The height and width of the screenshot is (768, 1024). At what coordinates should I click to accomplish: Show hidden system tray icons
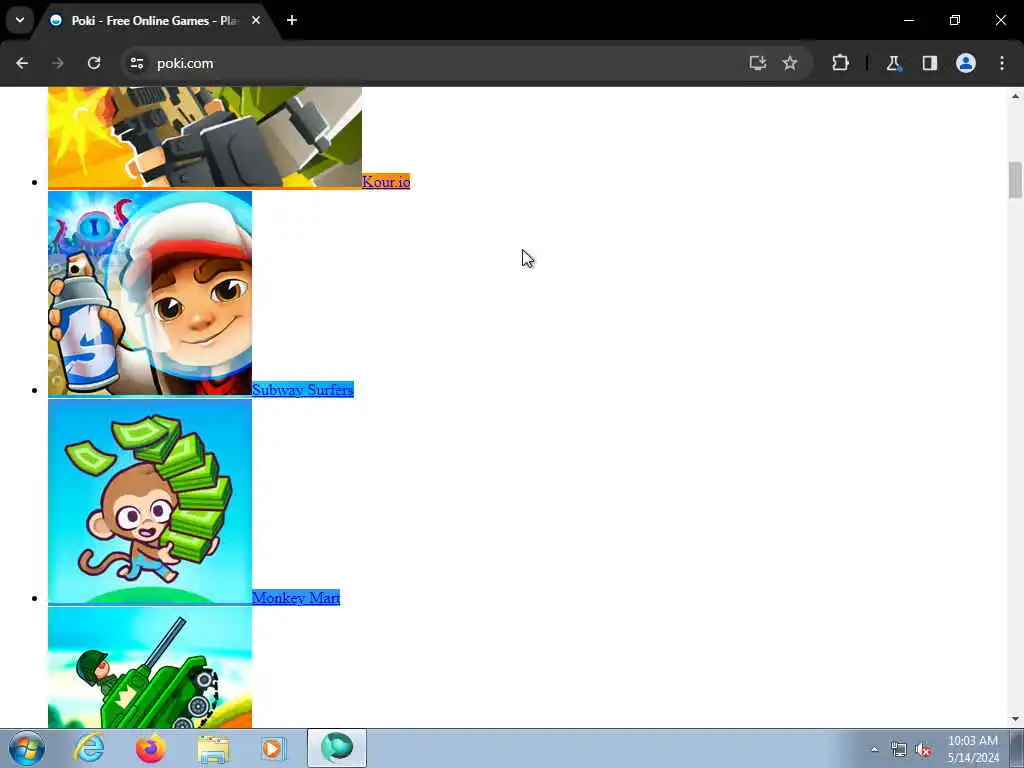click(x=874, y=750)
